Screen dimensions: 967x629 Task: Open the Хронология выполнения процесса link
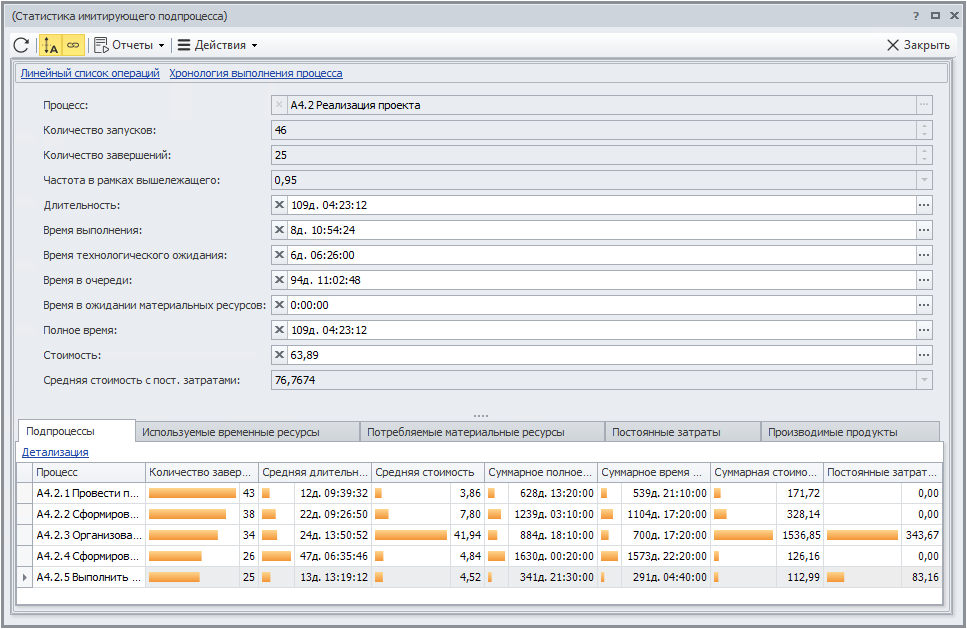click(x=256, y=73)
